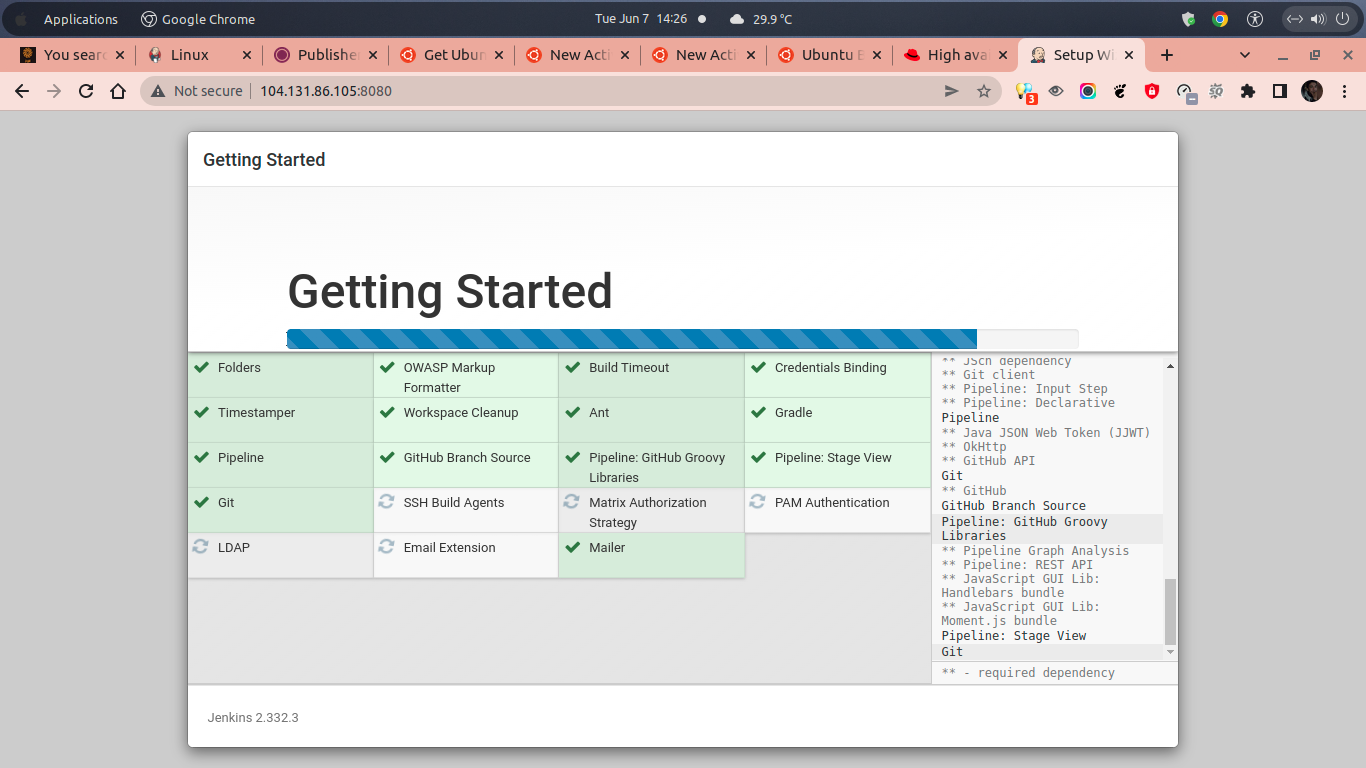Screen dimensions: 1366x768
Task: Click the browser forward arrow
Action: click(54, 91)
